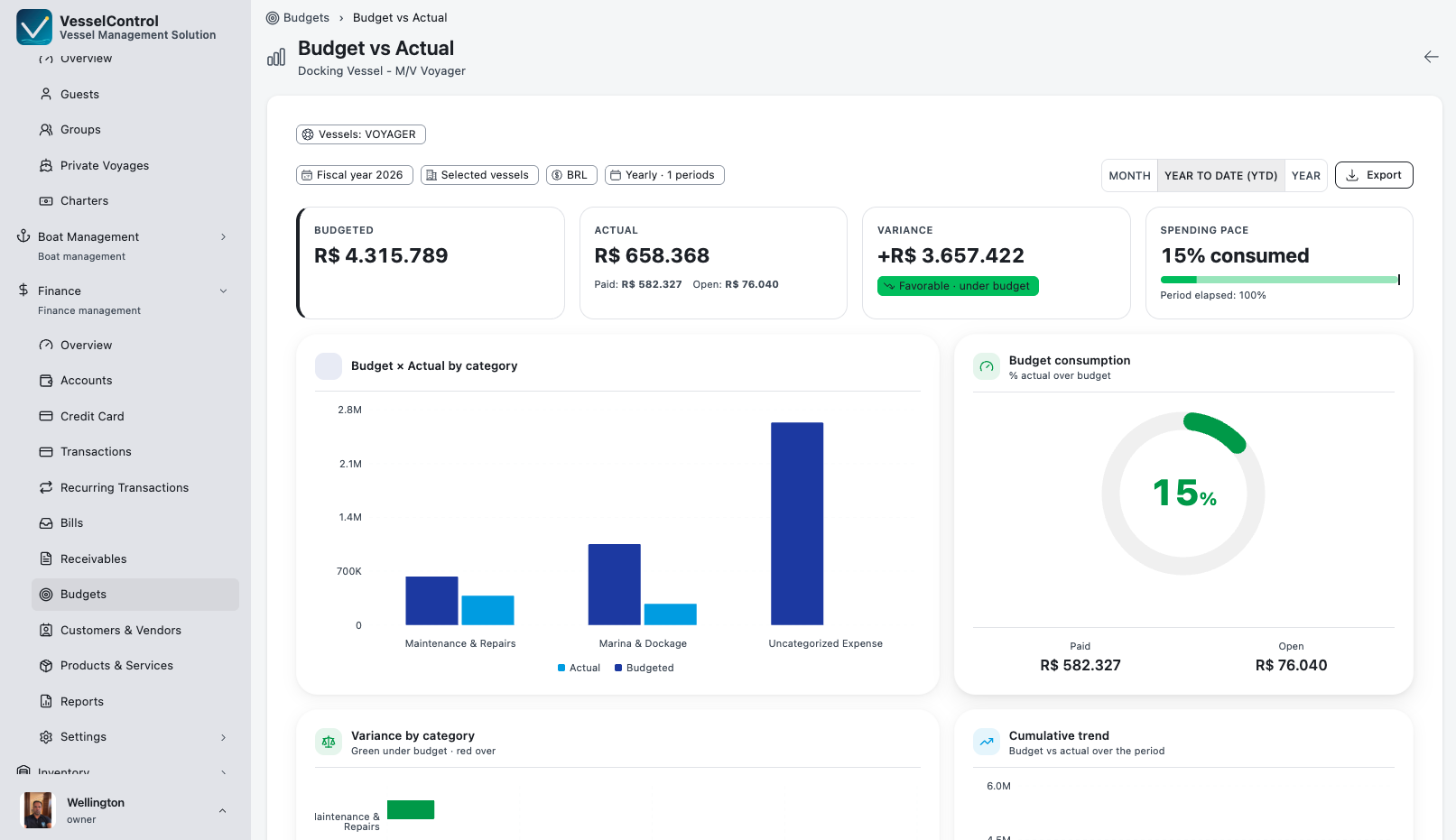This screenshot has width=1456, height=840.
Task: Open the BRL currency filter
Action: (571, 175)
